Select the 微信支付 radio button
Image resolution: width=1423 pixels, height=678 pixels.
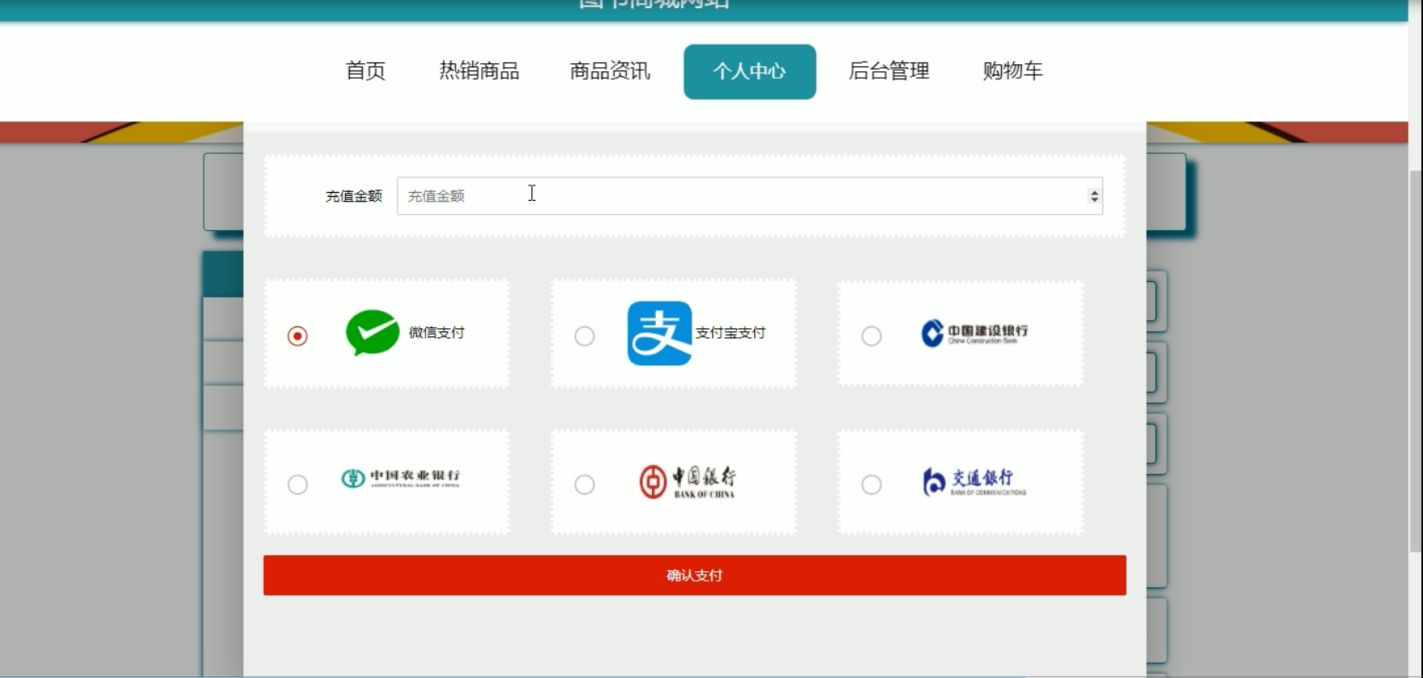tap(297, 336)
